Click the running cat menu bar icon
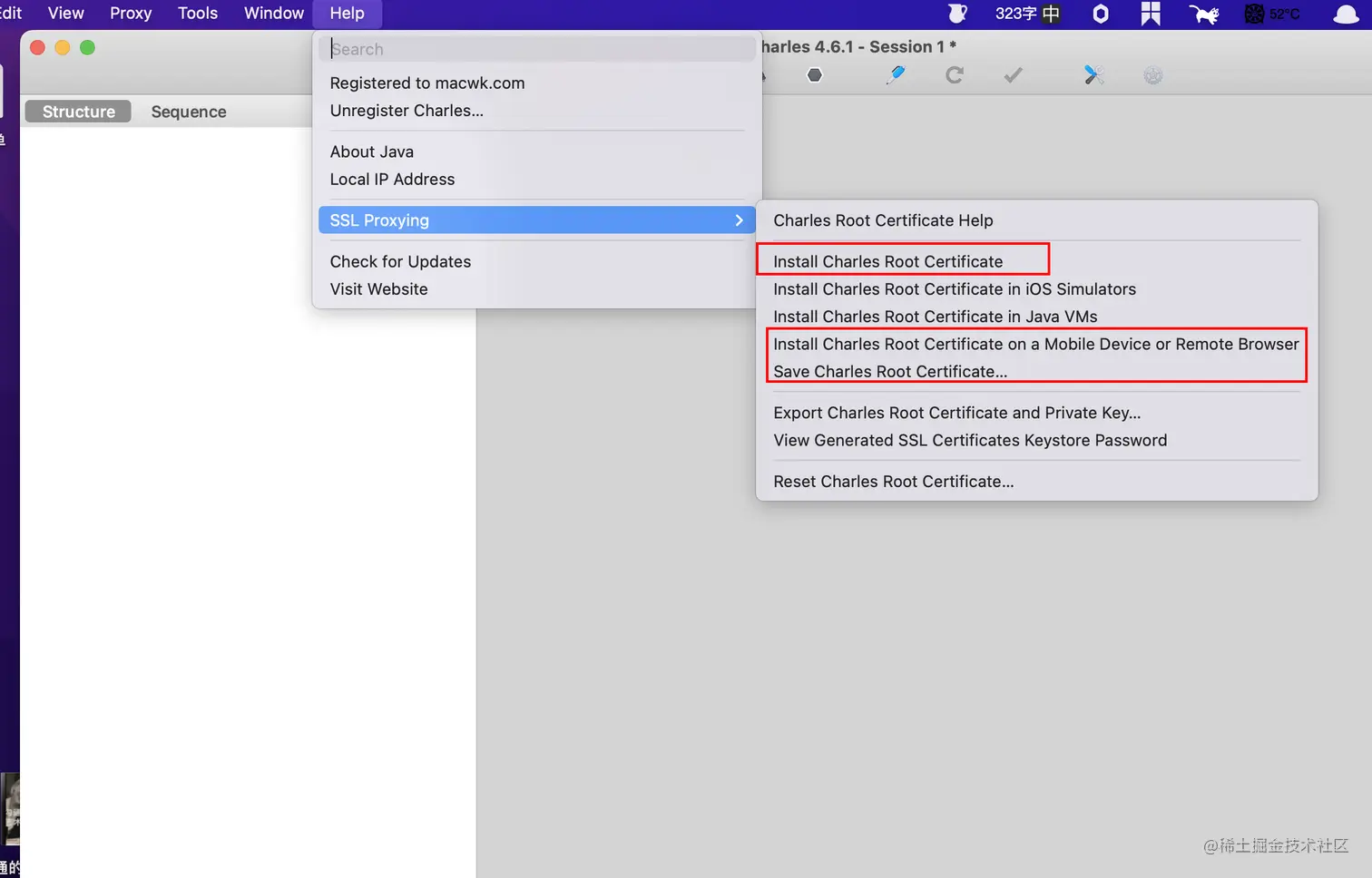Image resolution: width=1372 pixels, height=878 pixels. [1204, 14]
